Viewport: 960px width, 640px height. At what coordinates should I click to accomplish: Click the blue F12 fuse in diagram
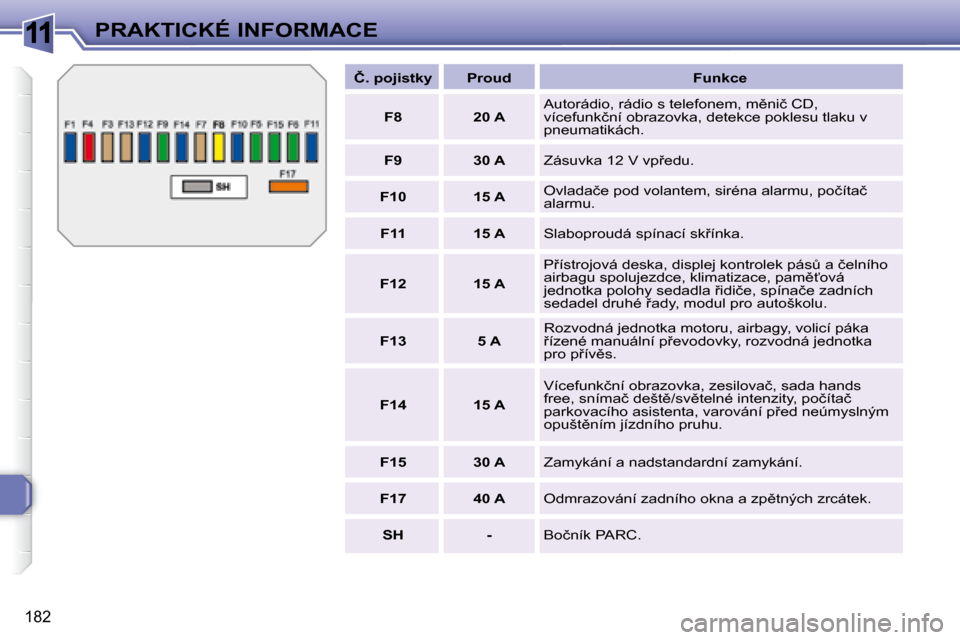tap(144, 148)
